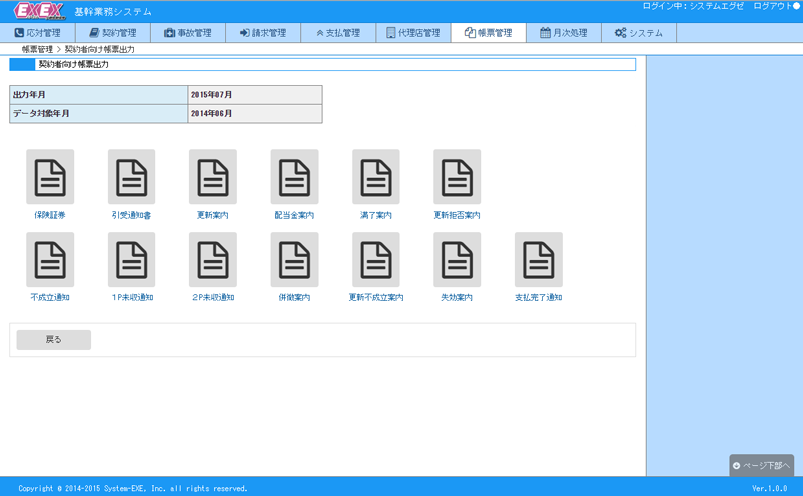Click the 支払完了通知 document icon
The image size is (803, 496).
point(539,260)
